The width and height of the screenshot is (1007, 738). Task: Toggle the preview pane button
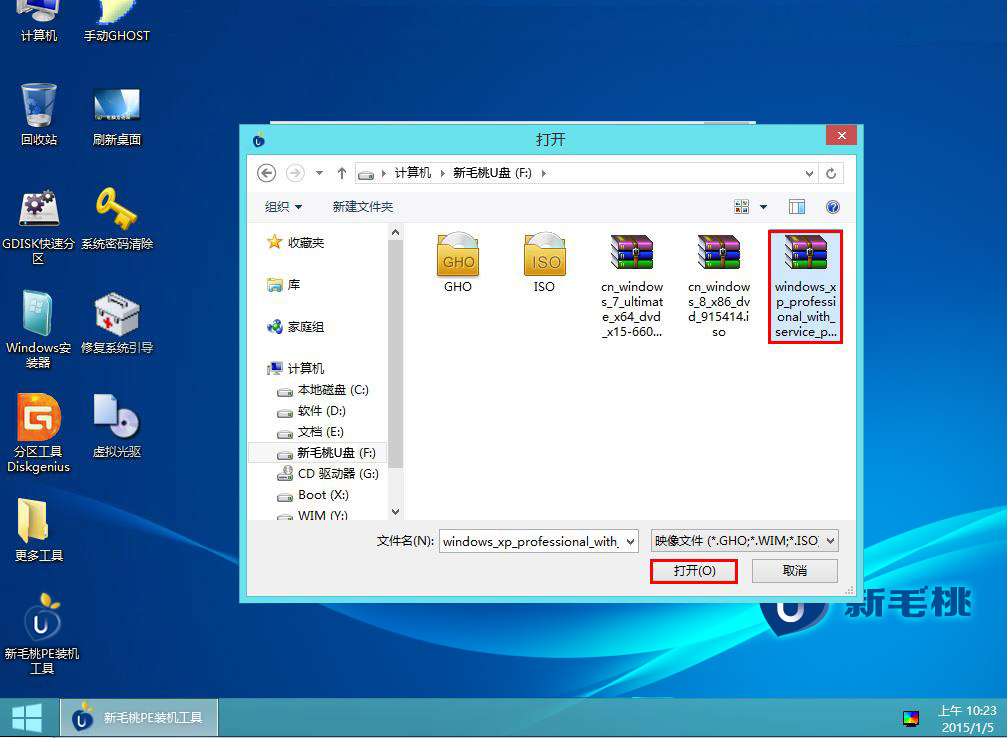click(x=797, y=207)
